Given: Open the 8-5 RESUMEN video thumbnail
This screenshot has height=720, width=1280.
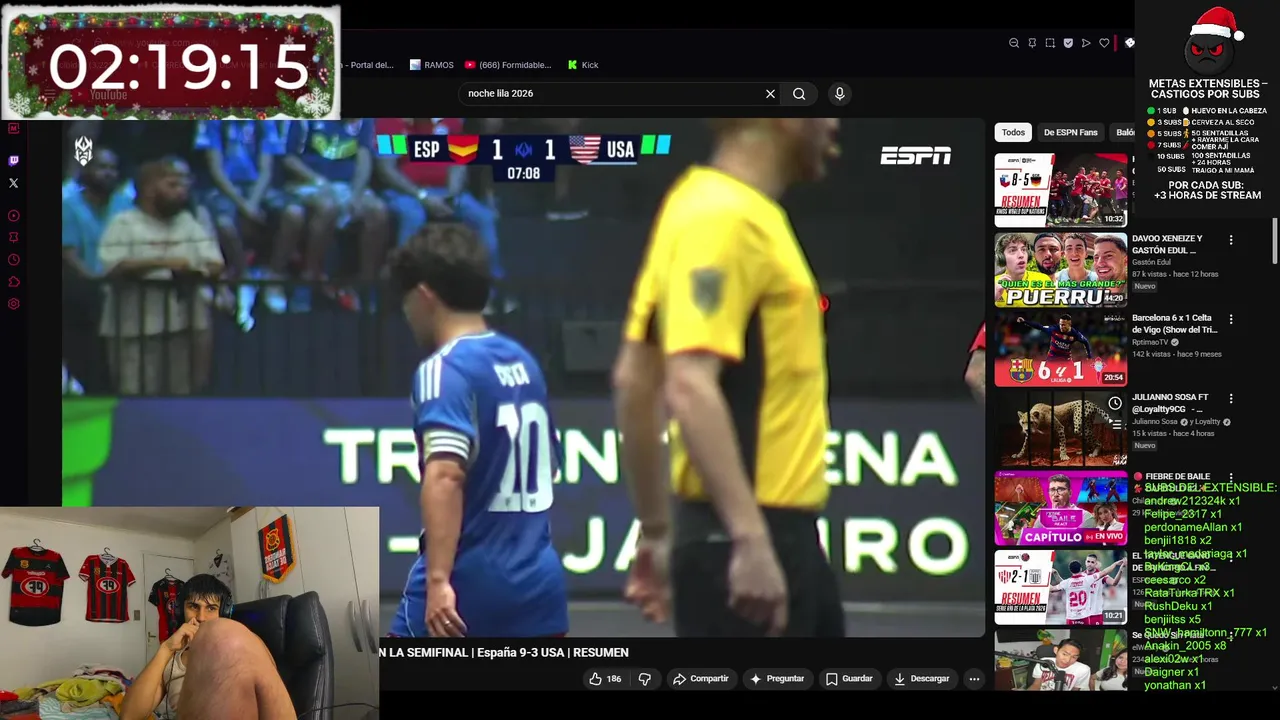Looking at the screenshot, I should click(x=1060, y=190).
